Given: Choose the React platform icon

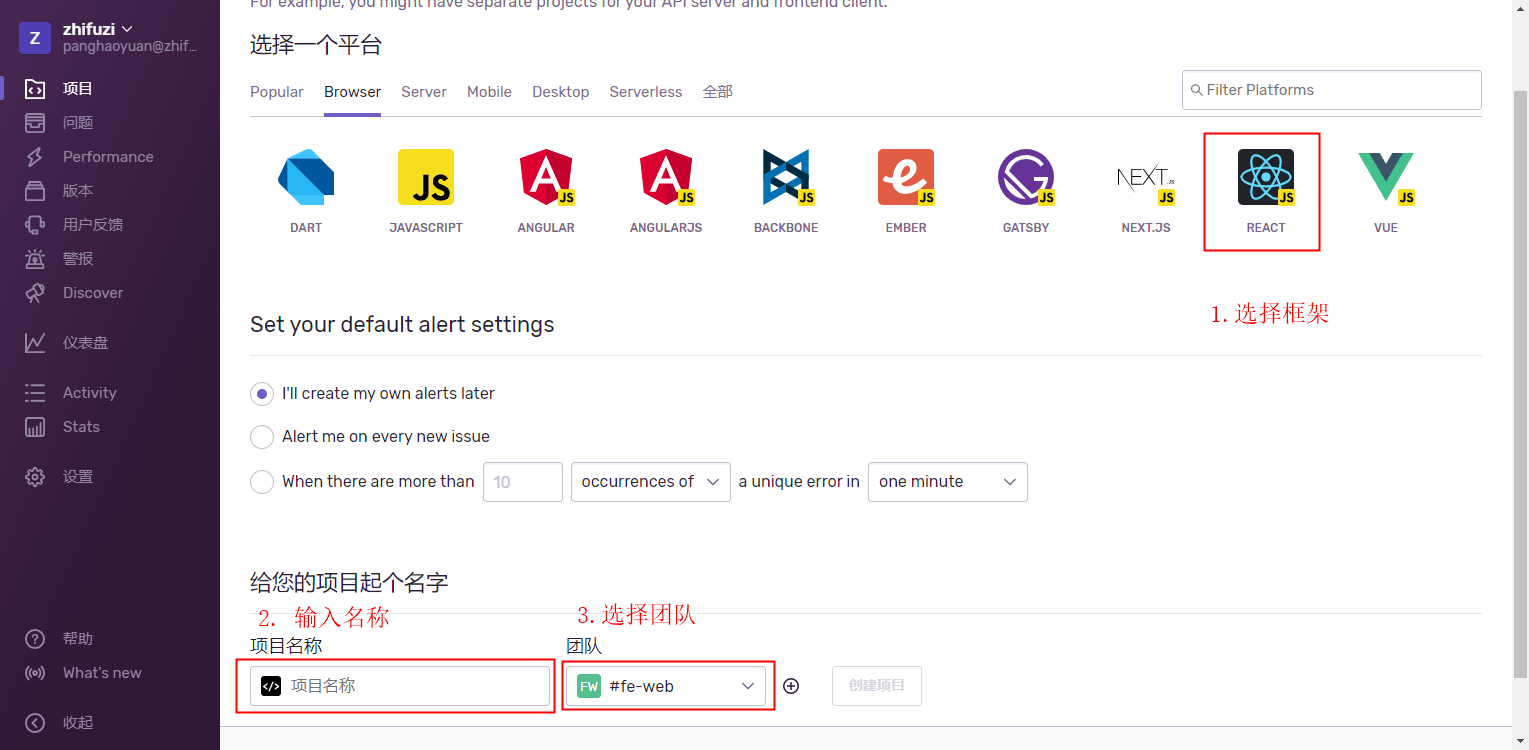Looking at the screenshot, I should [x=1266, y=177].
